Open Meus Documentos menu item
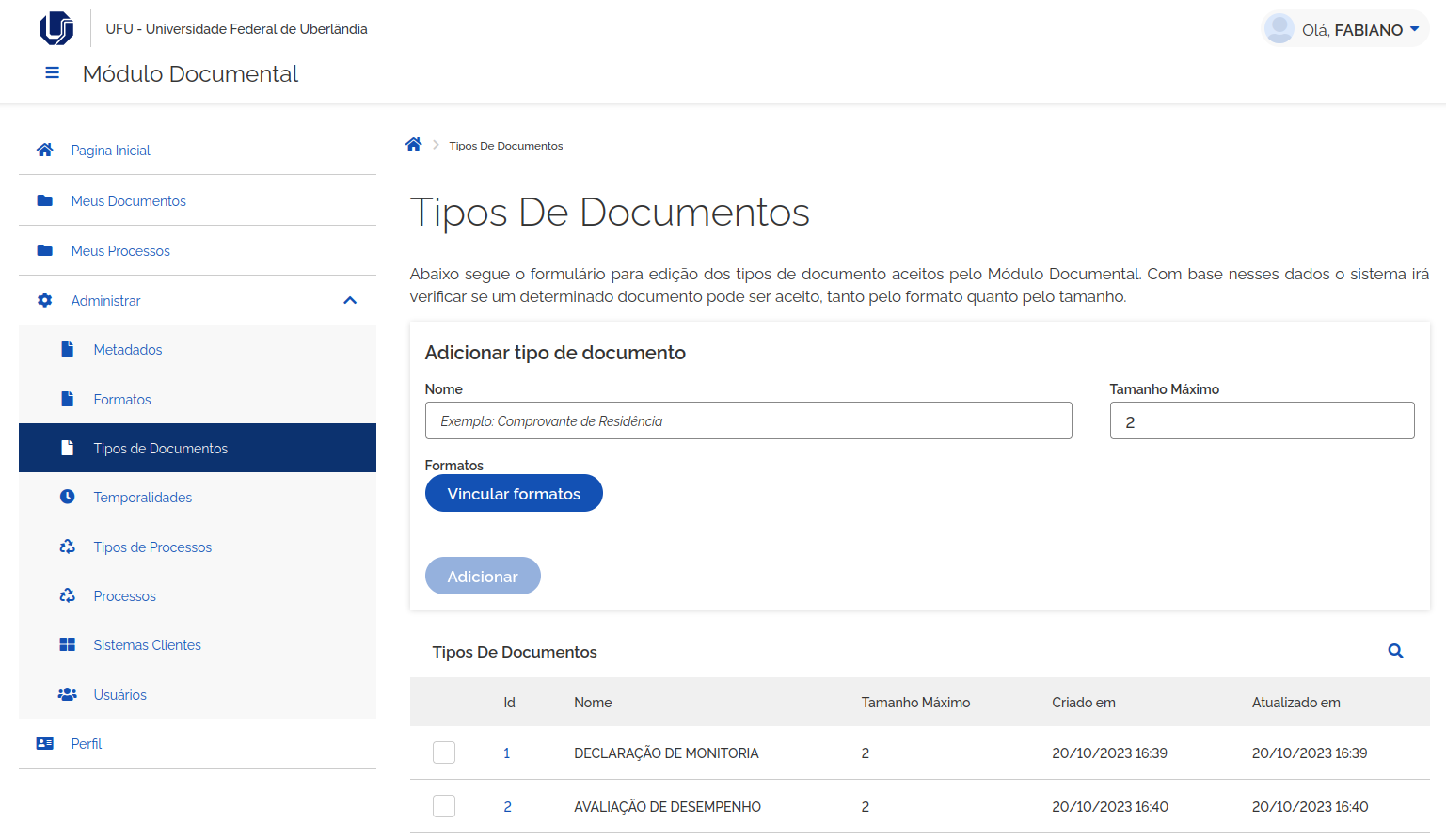This screenshot has width=1446, height=840. (128, 201)
